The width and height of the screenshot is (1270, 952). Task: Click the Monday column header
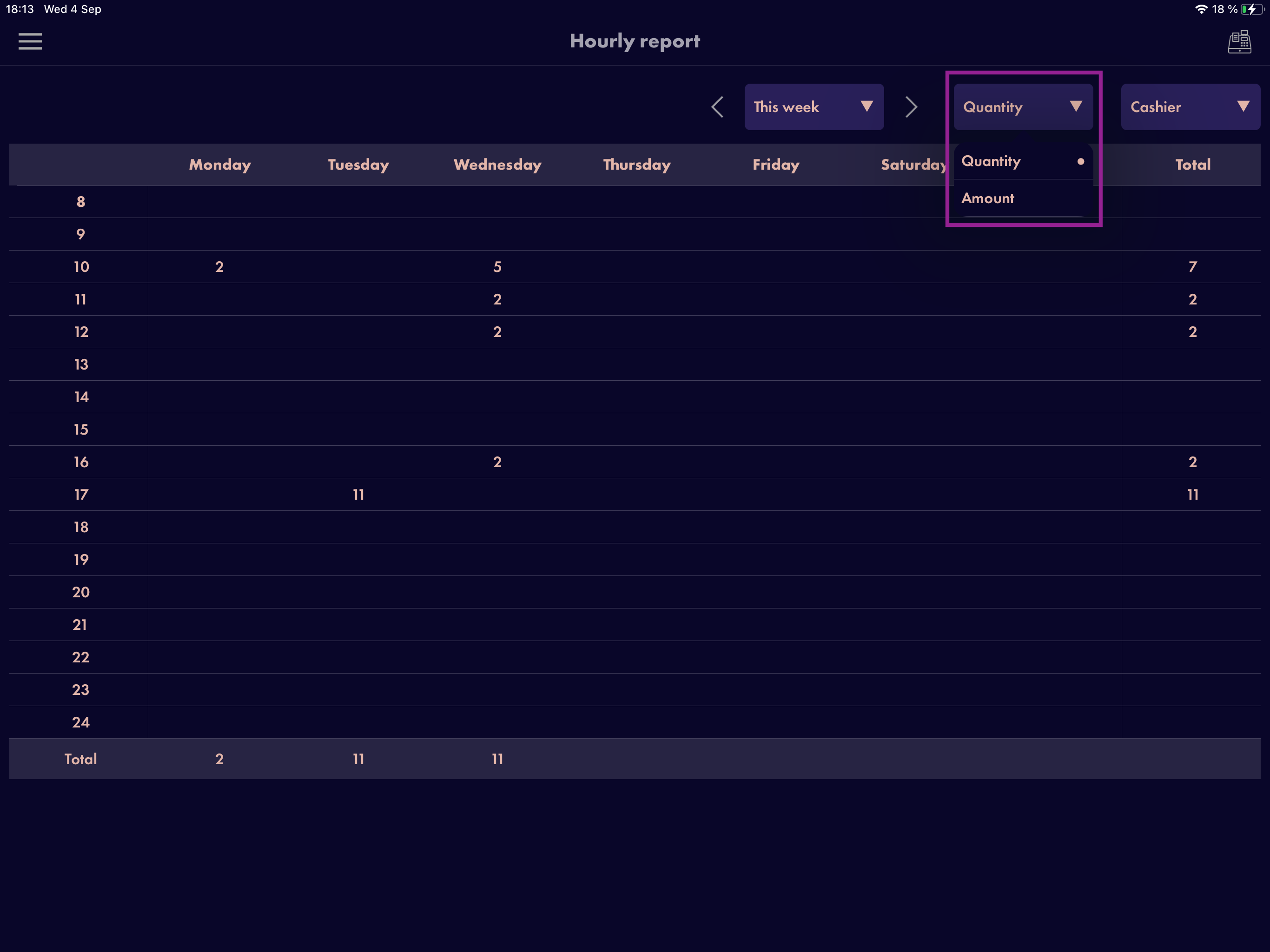tap(220, 165)
